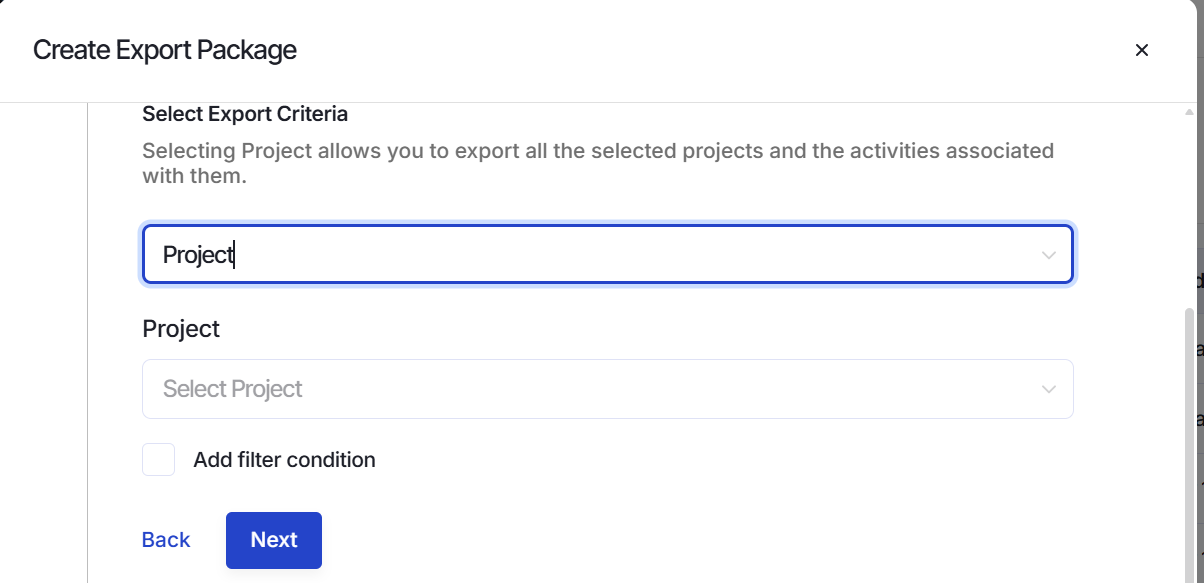Click the 'Add filter condition' label text
The height and width of the screenshot is (583, 1204).
pos(285,460)
